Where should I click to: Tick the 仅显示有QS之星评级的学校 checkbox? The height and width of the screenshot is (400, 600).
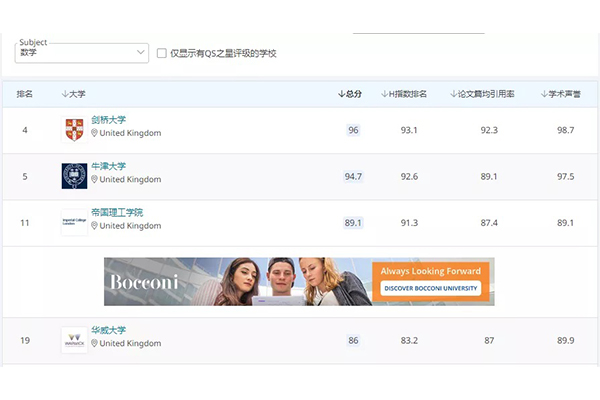click(161, 53)
